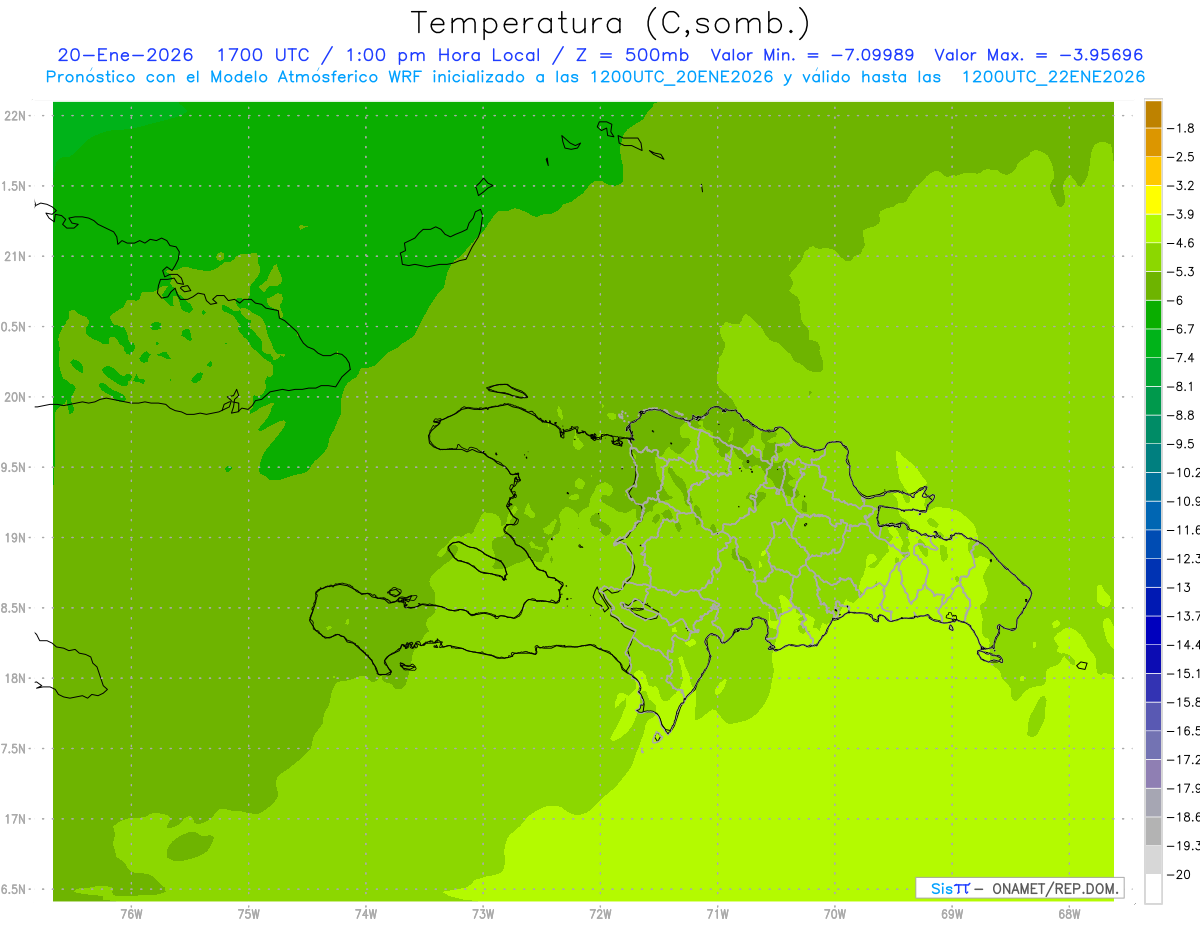Click the '68W' longitude axis label

(1068, 914)
